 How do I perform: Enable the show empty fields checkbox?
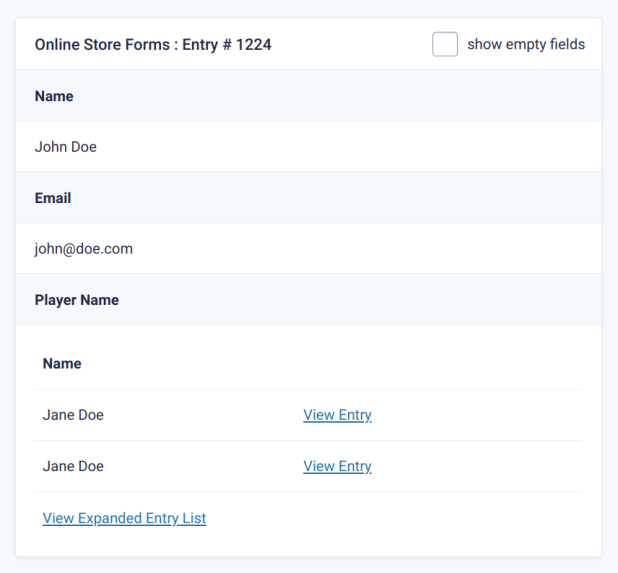pyautogui.click(x=445, y=44)
